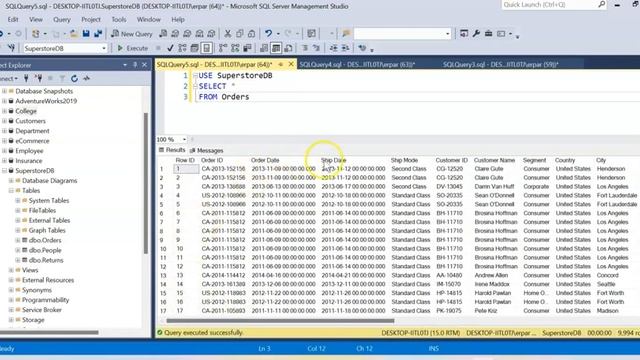Click the Execute button
This screenshot has height=360, width=640.
pyautogui.click(x=133, y=48)
